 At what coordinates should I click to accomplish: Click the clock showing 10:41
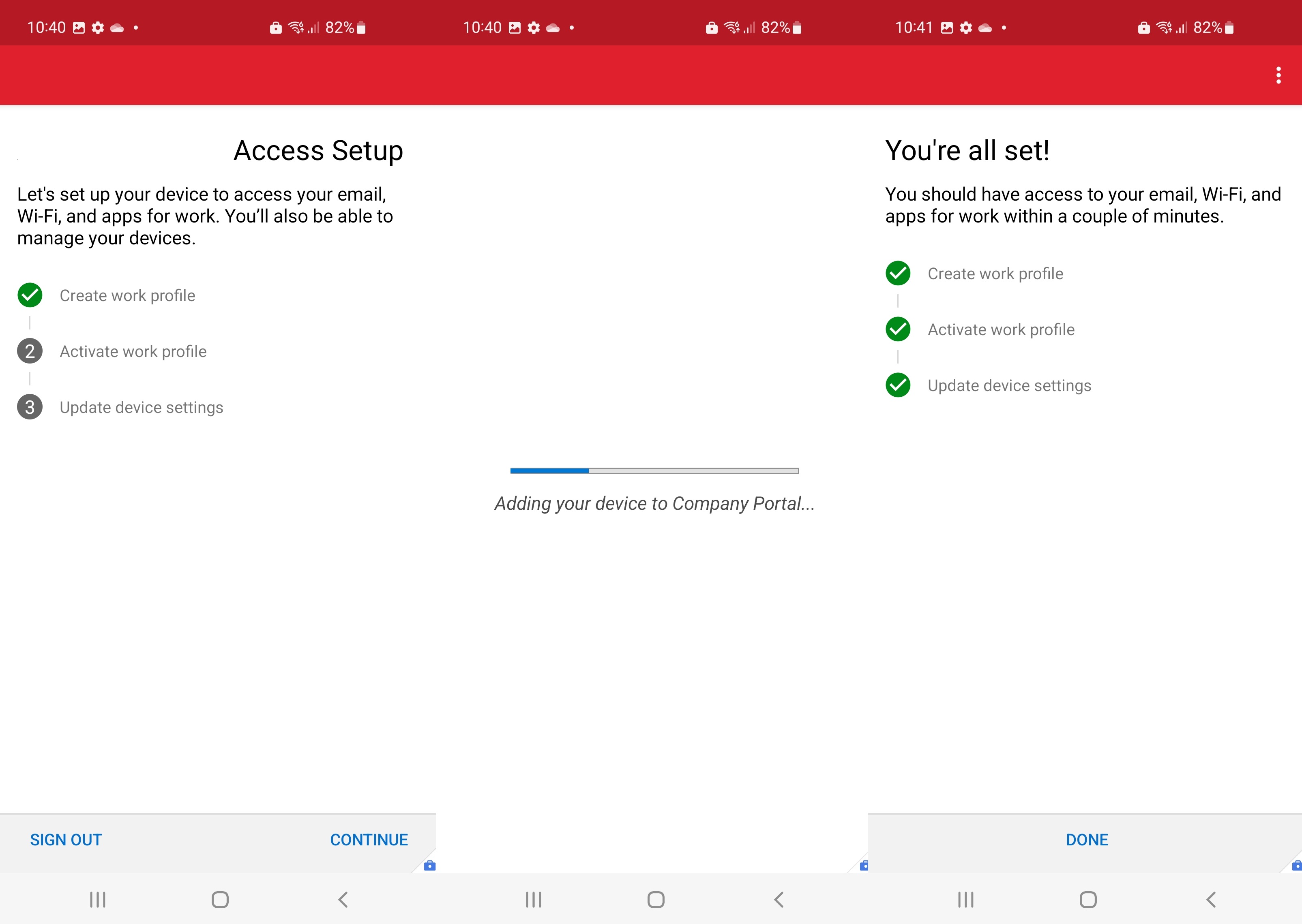click(913, 27)
